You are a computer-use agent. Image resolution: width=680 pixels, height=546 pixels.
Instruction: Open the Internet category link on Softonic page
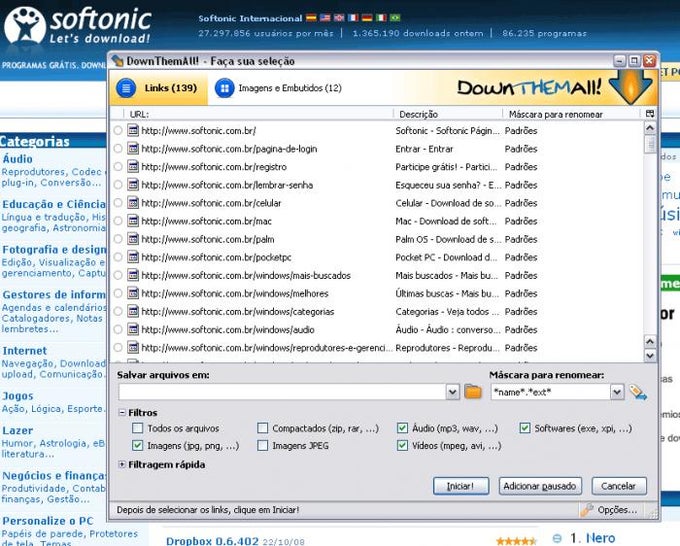(x=25, y=350)
